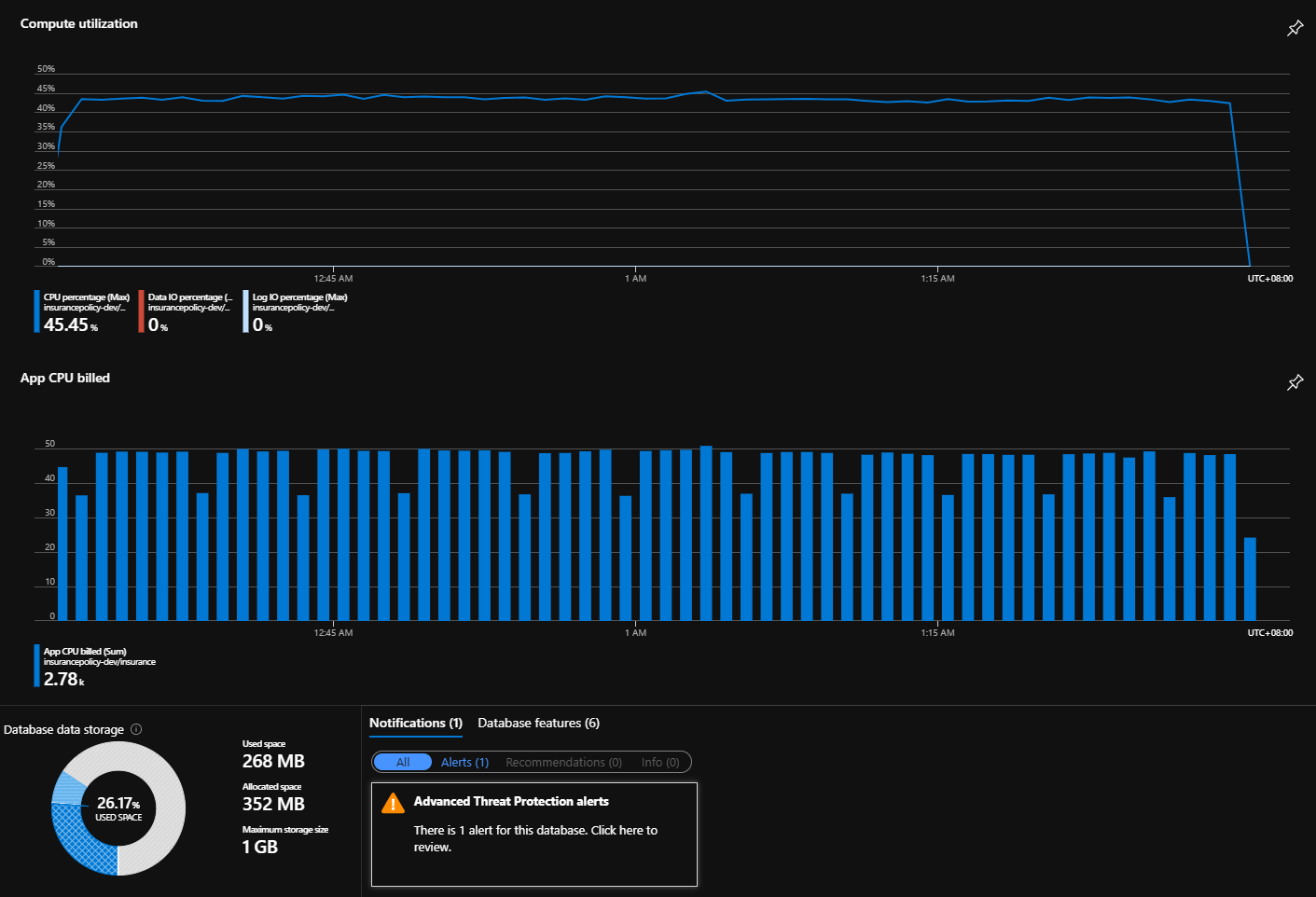The image size is (1316, 897).
Task: Click the 352 MB allocated space value
Action: coord(273,804)
